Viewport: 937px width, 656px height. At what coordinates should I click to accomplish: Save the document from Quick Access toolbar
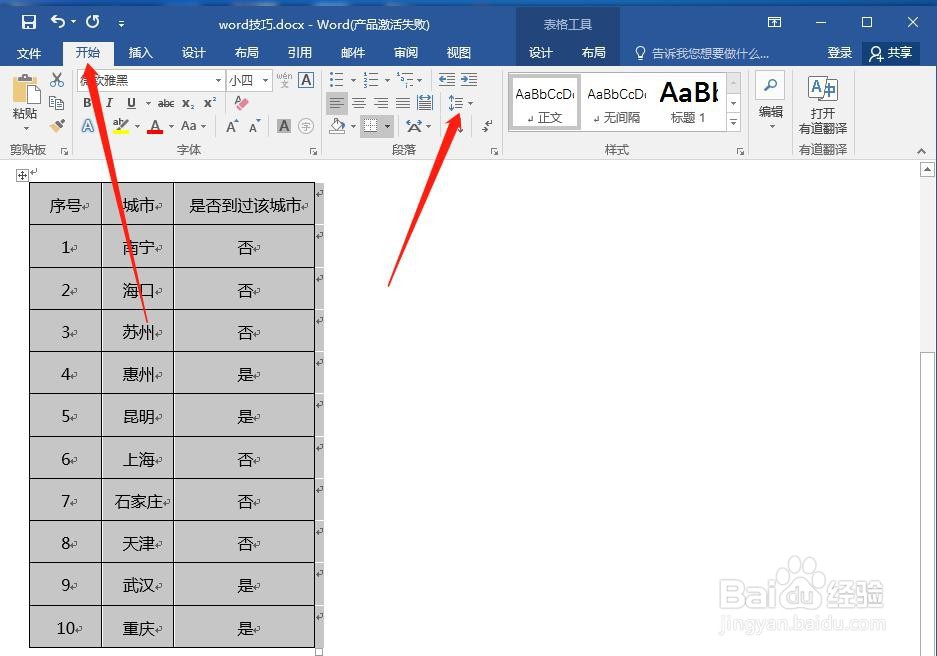click(x=28, y=21)
